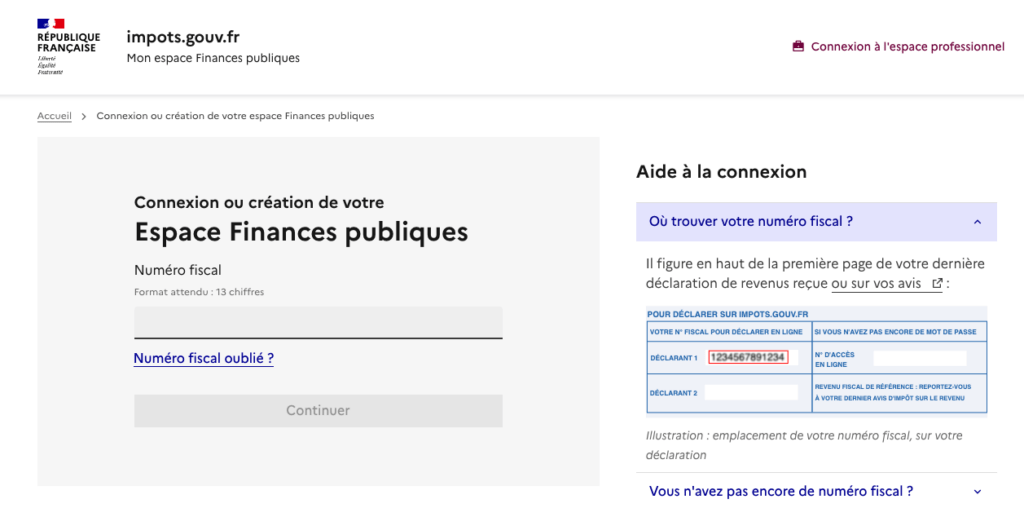Click the external link icon after 'ou sur vos avis'
This screenshot has height=508, width=1024.
pos(937,283)
